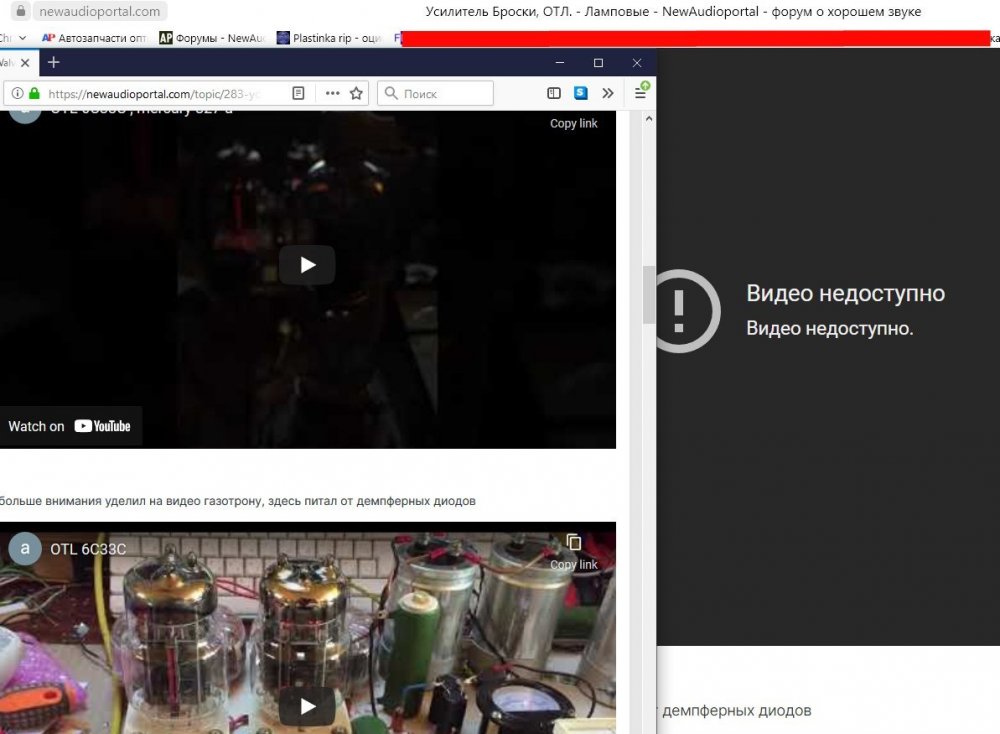This screenshot has width=1000, height=734.
Task: Click the newaudioportal.com URL address field
Action: click(160, 94)
